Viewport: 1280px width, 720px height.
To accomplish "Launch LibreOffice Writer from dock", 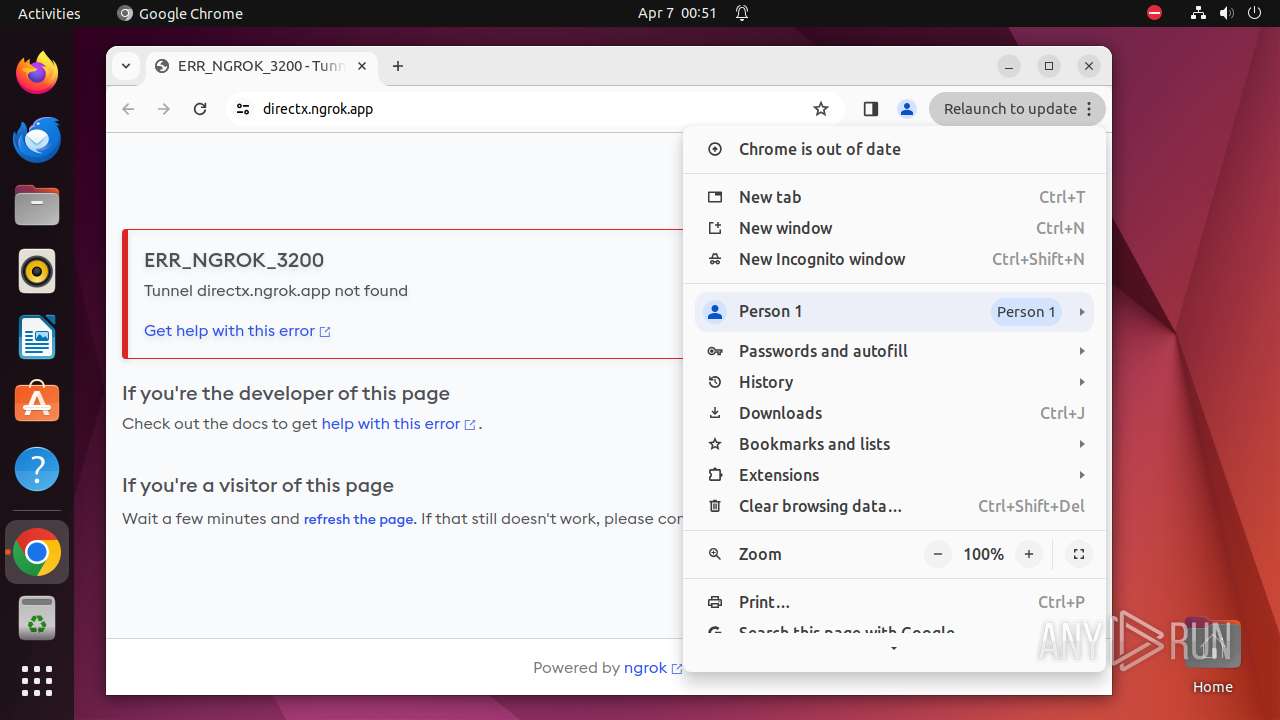I will point(37,337).
